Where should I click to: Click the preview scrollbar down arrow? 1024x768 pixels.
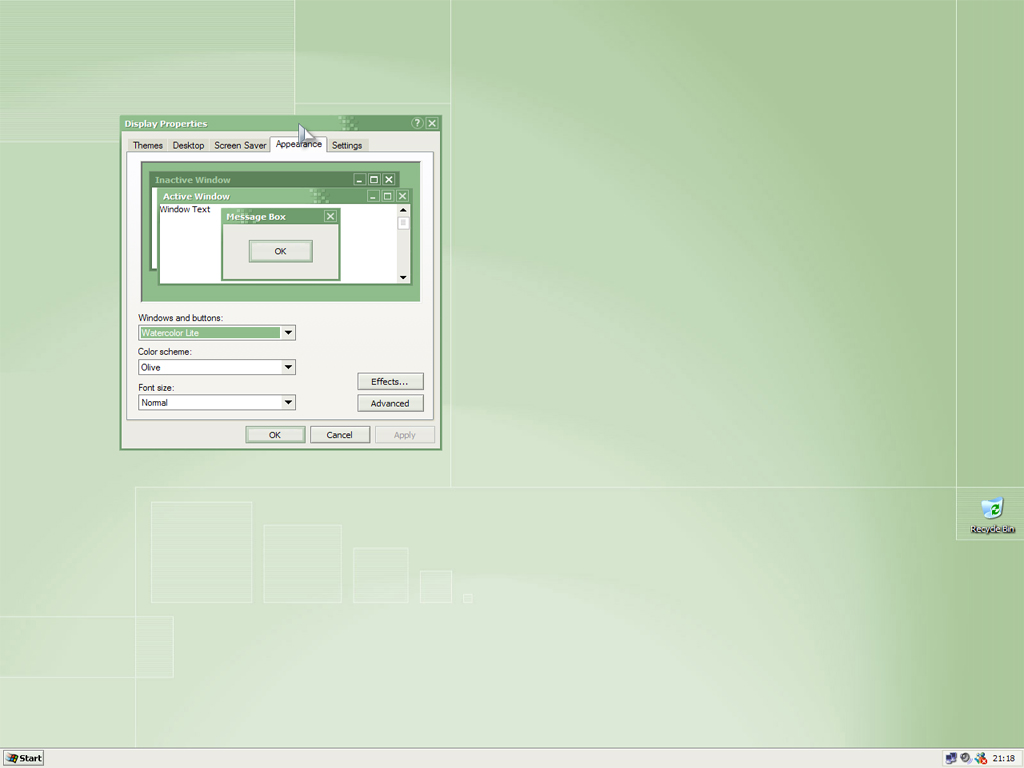click(403, 278)
